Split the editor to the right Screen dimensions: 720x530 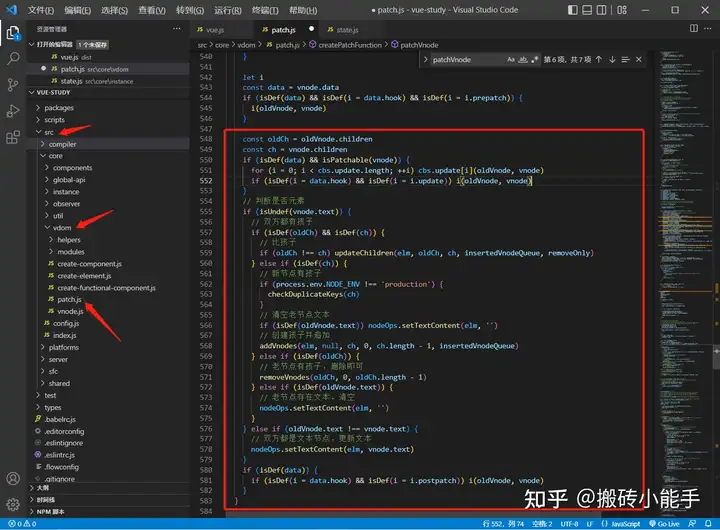pyautogui.click(x=694, y=28)
